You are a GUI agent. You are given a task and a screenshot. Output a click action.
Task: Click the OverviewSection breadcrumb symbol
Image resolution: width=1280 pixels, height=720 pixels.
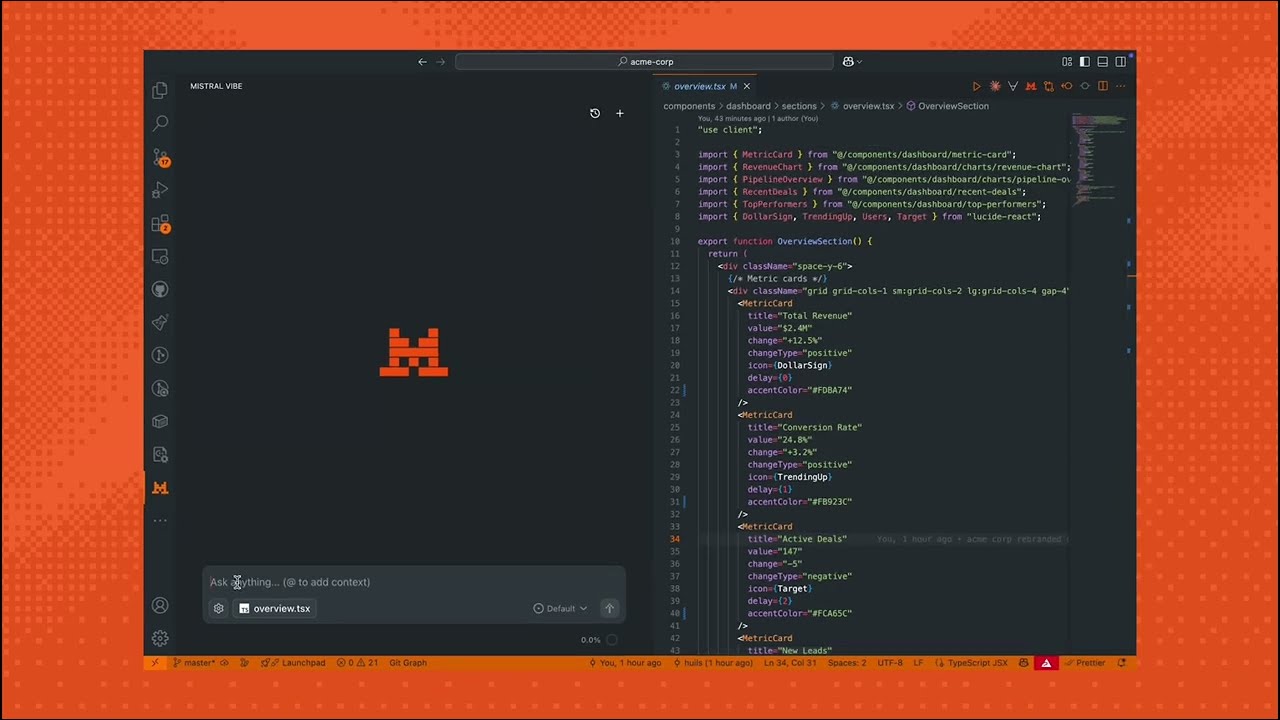coord(946,106)
